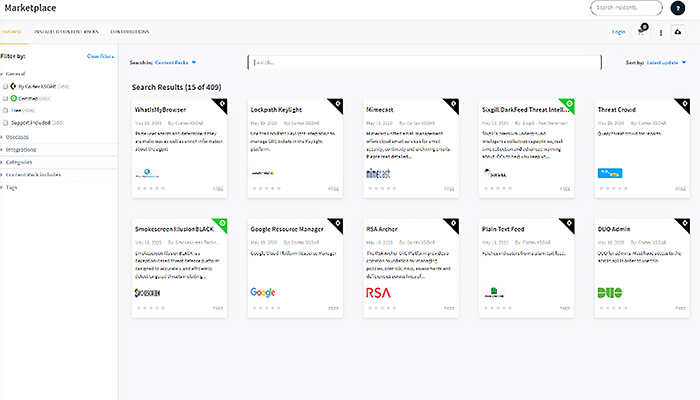
Task: Open the three-dot more options menu
Action: click(661, 32)
